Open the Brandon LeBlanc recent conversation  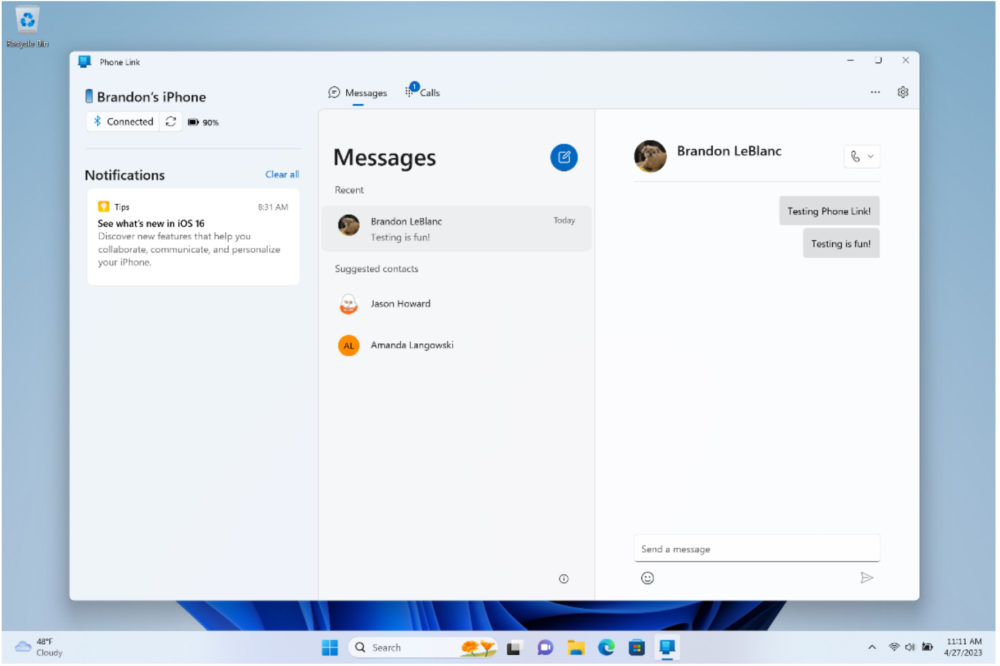click(457, 229)
